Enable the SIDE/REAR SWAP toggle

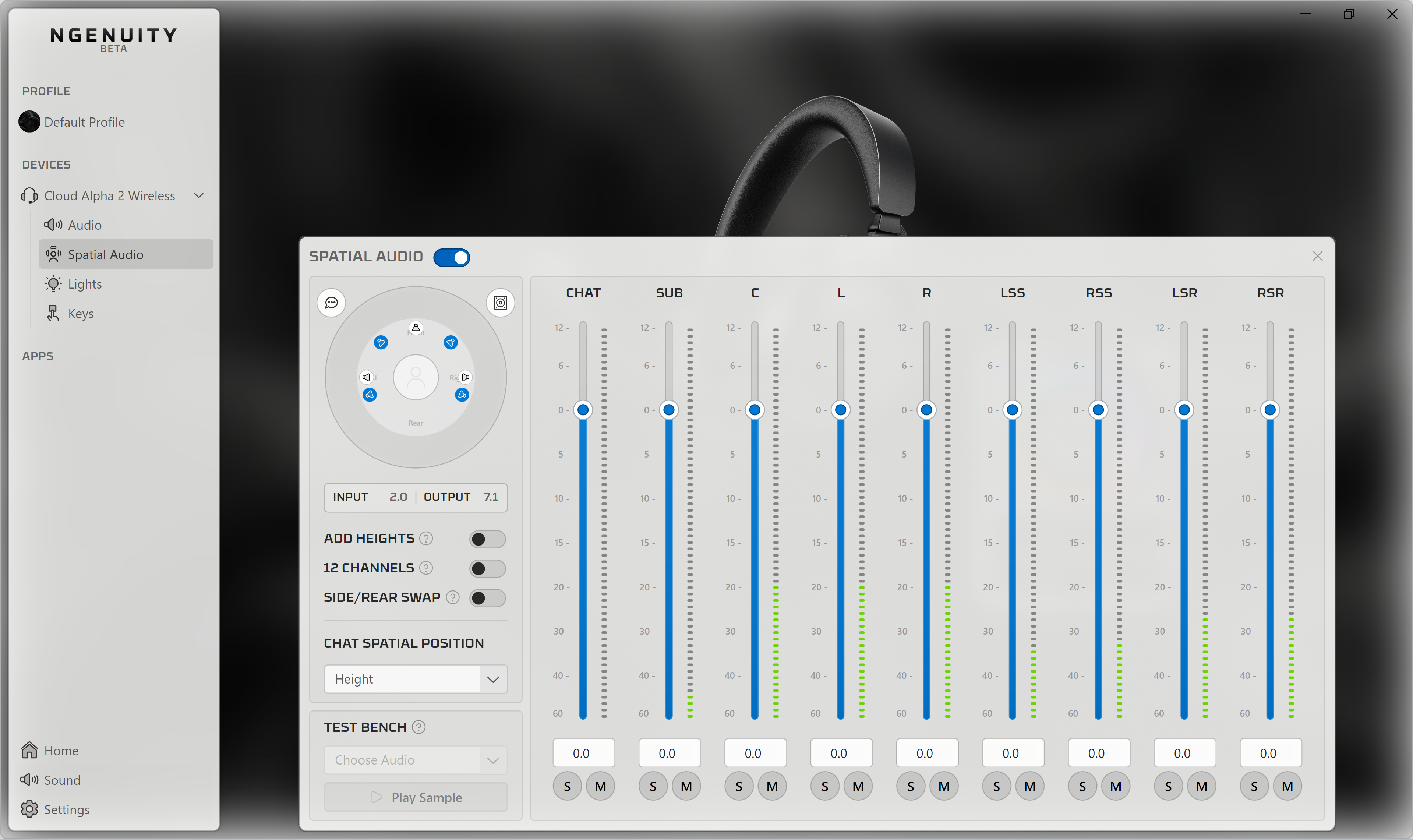pyautogui.click(x=487, y=598)
